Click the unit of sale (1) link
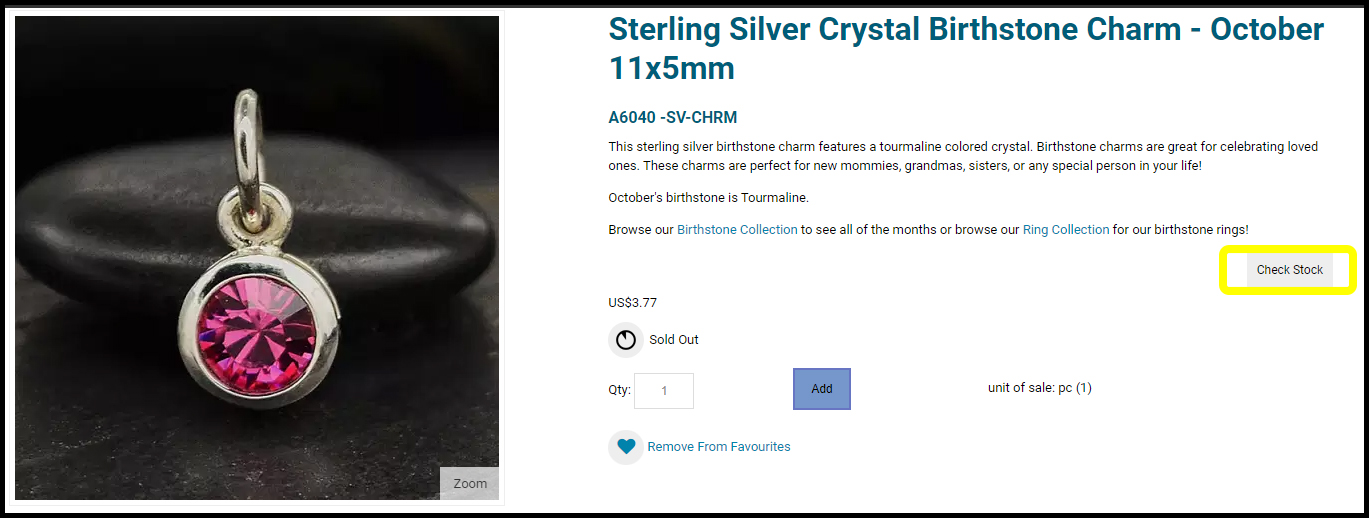Viewport: 1369px width, 518px height. 1084,388
